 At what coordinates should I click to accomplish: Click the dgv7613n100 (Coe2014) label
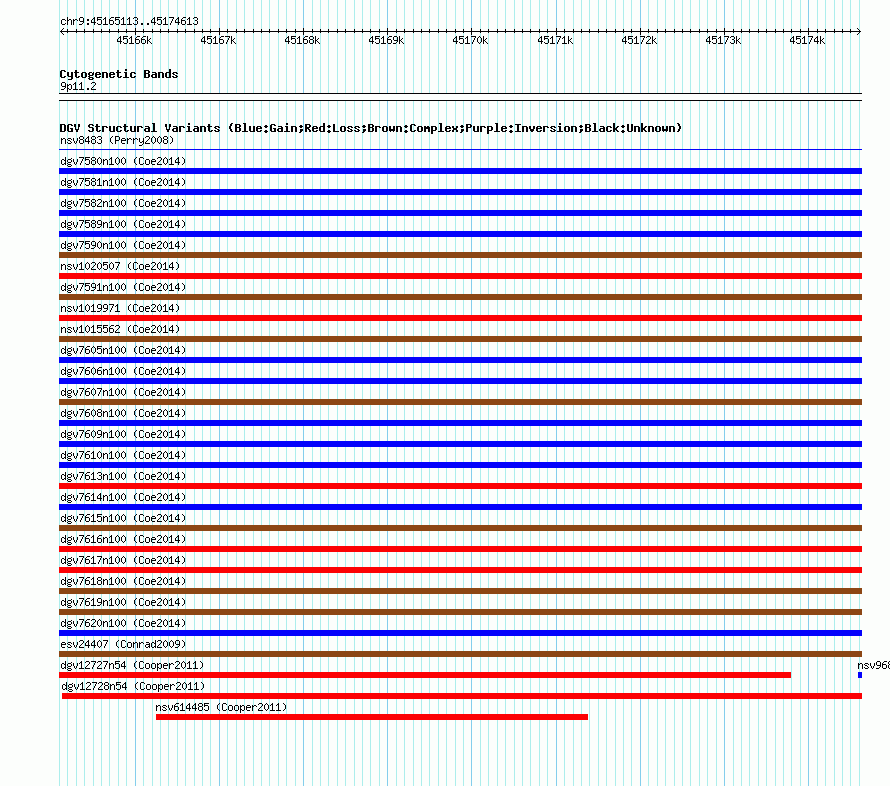(123, 476)
